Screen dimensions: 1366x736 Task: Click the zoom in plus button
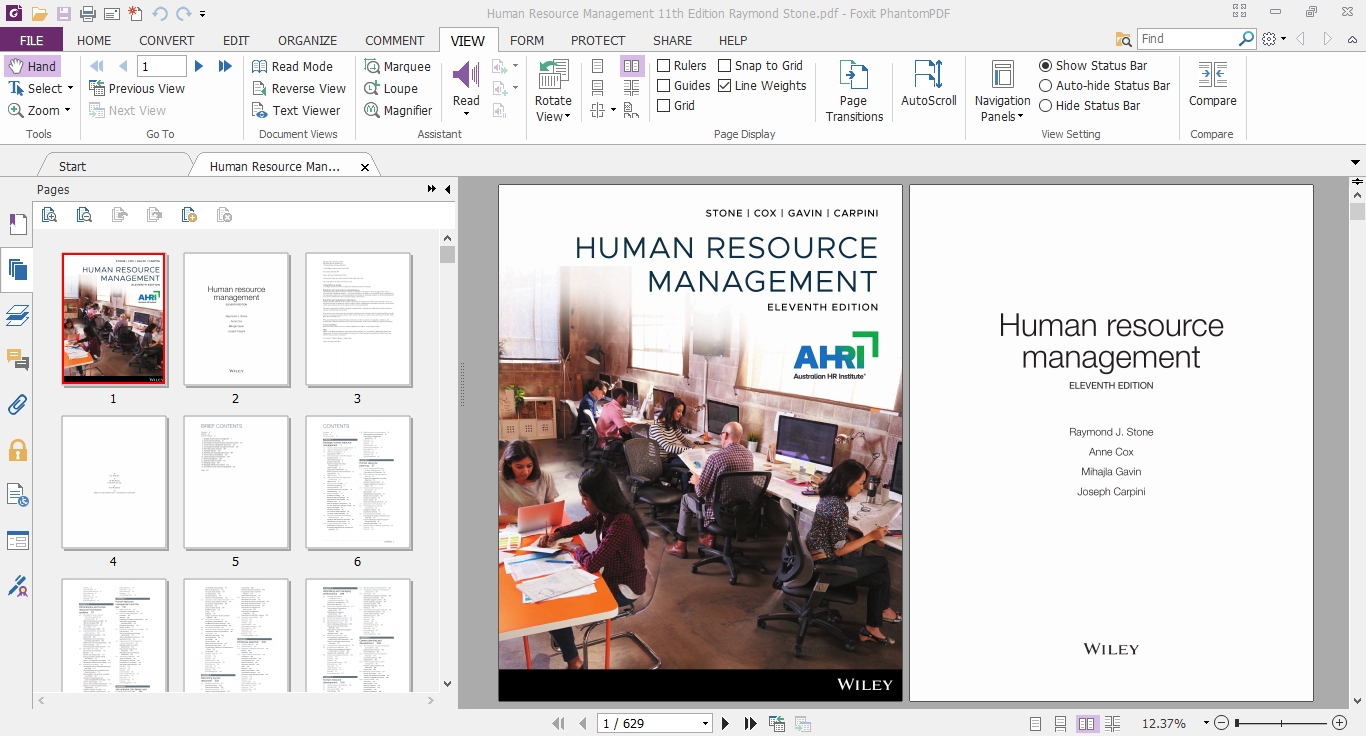pos(1340,723)
